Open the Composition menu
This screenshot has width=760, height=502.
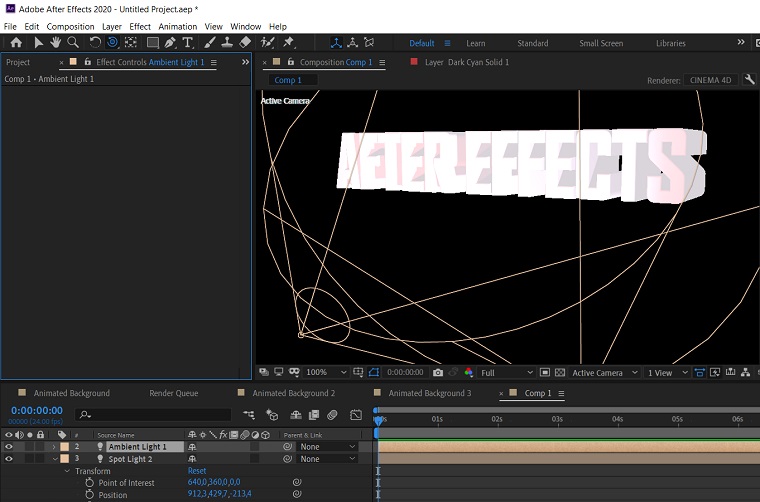tap(70, 26)
